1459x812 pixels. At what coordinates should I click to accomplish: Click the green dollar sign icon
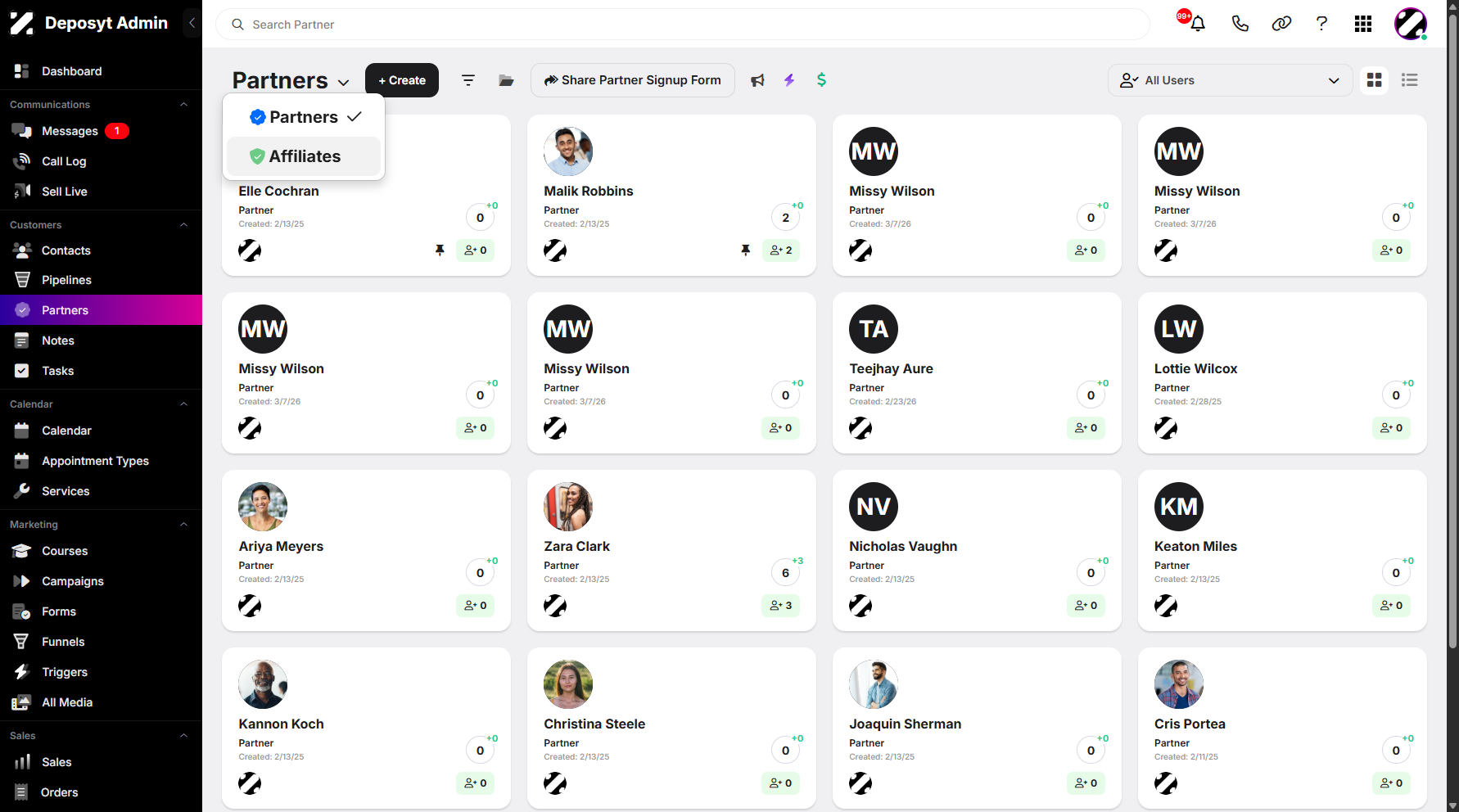coord(821,80)
